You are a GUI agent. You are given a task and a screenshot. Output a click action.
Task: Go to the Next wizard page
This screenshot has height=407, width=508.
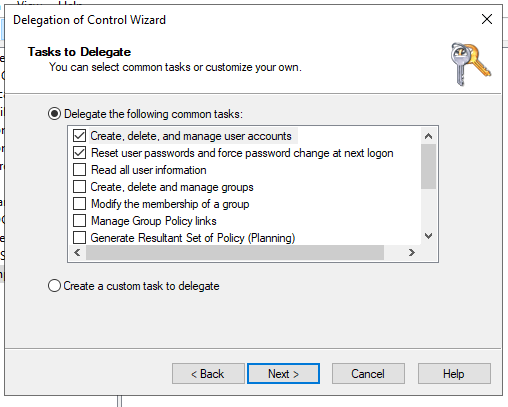coord(283,374)
